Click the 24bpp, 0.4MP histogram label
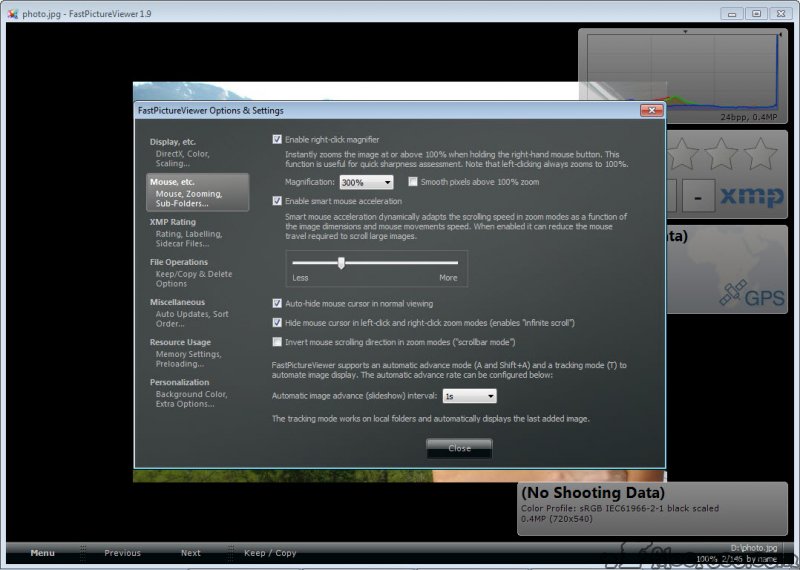 tap(748, 117)
